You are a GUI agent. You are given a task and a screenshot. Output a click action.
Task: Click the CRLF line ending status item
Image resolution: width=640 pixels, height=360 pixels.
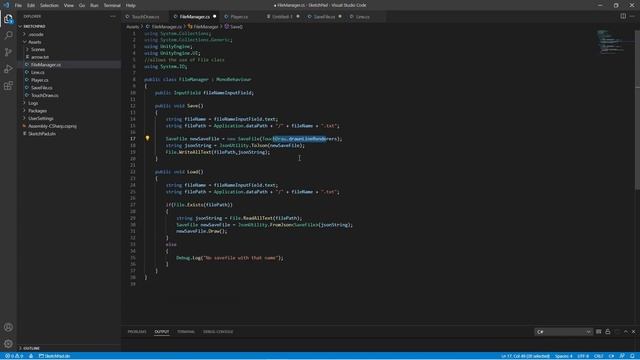point(598,356)
